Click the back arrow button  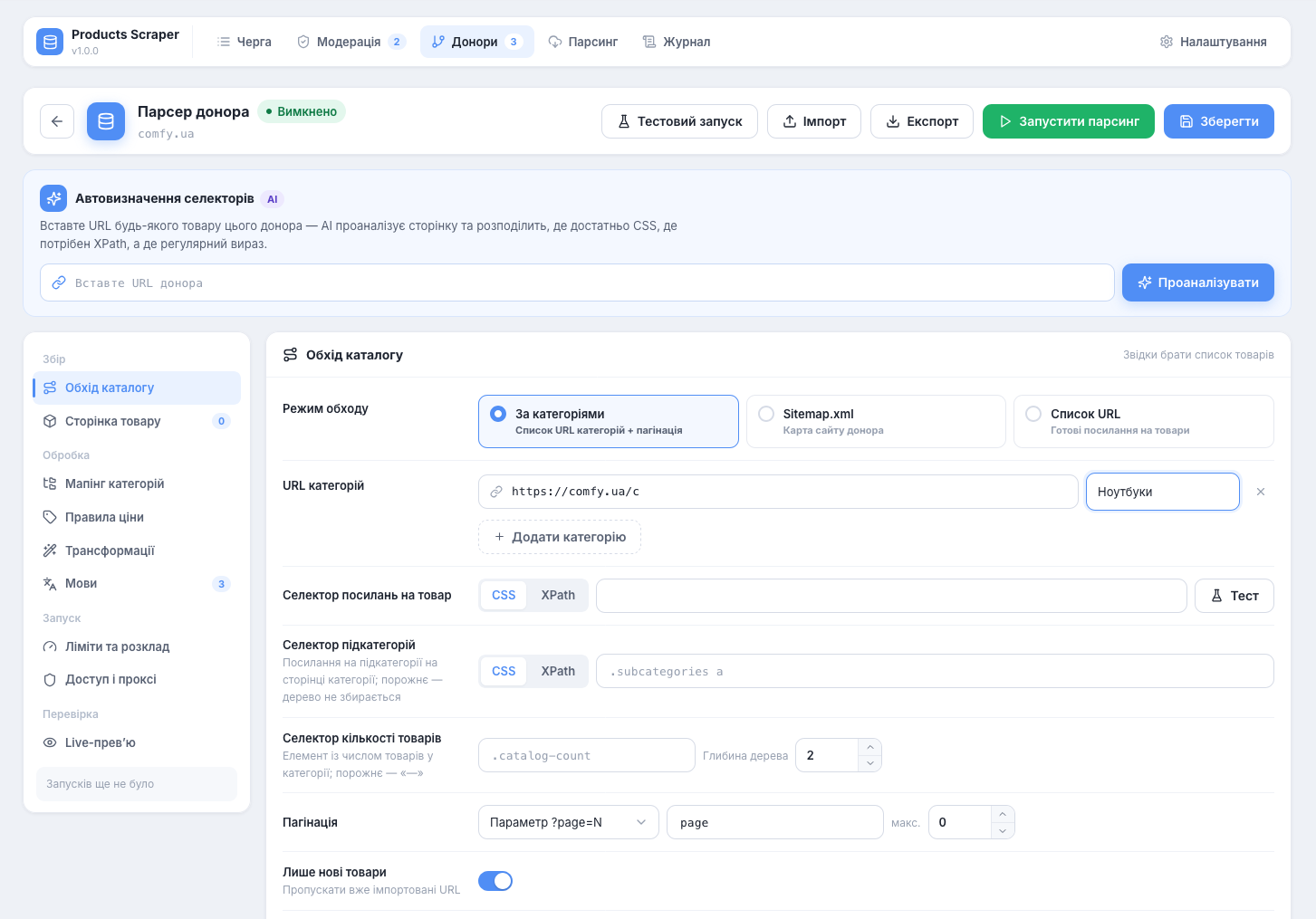coord(57,121)
